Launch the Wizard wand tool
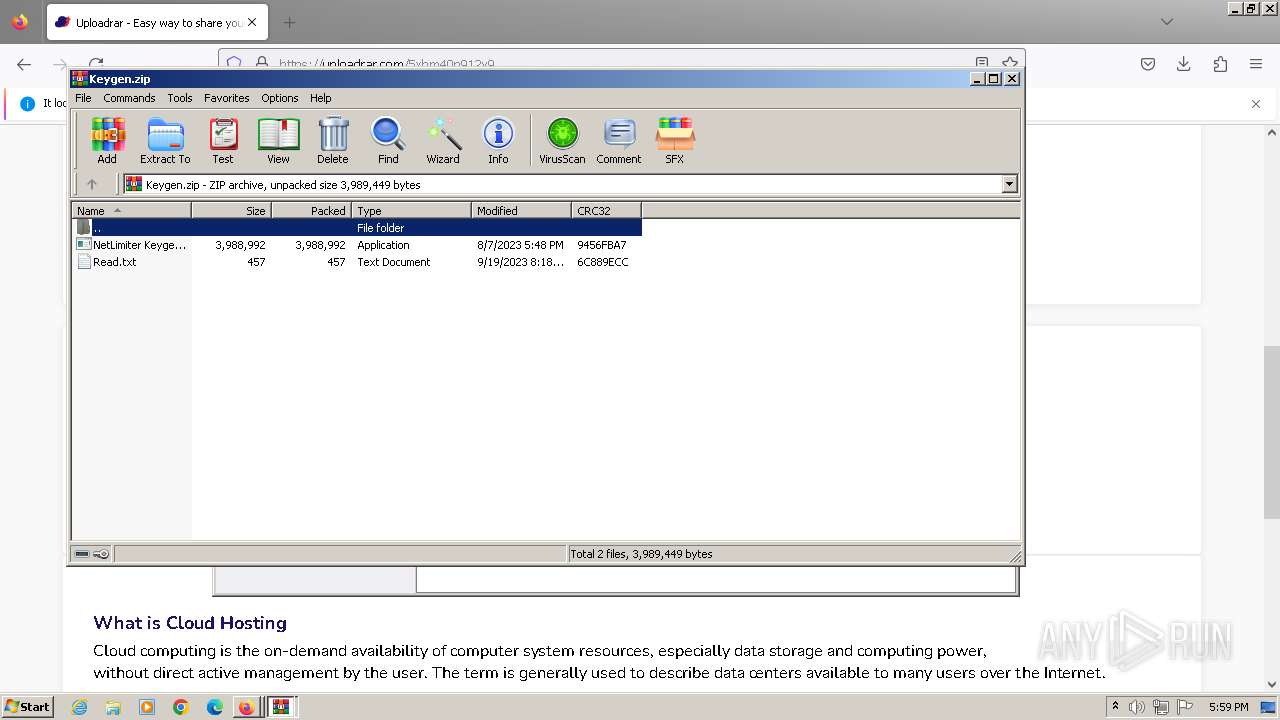This screenshot has width=1280, height=720. pos(443,140)
